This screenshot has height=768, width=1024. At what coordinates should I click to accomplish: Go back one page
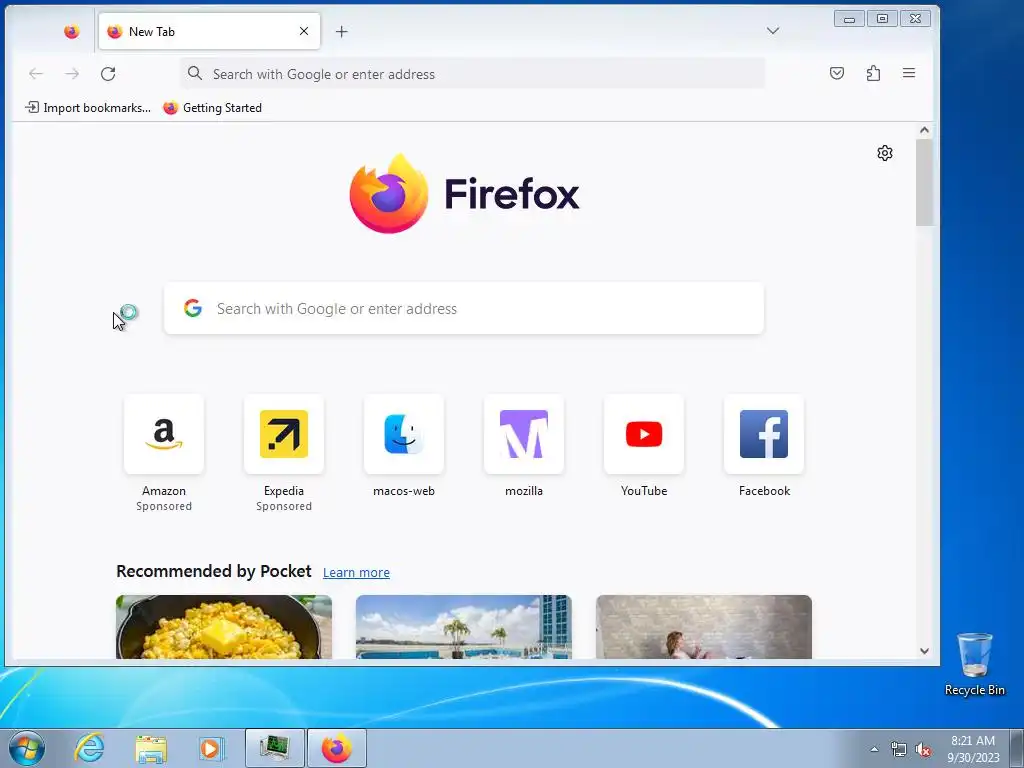coord(36,74)
